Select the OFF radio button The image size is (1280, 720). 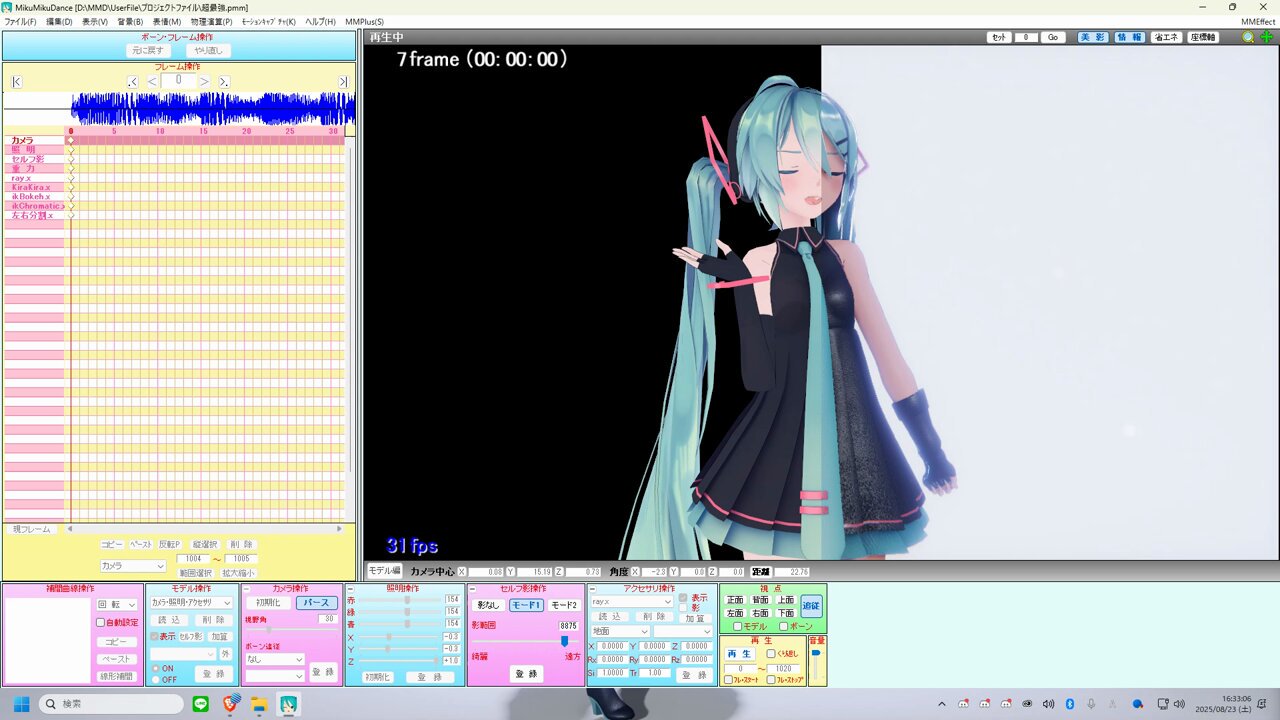pyautogui.click(x=155, y=679)
